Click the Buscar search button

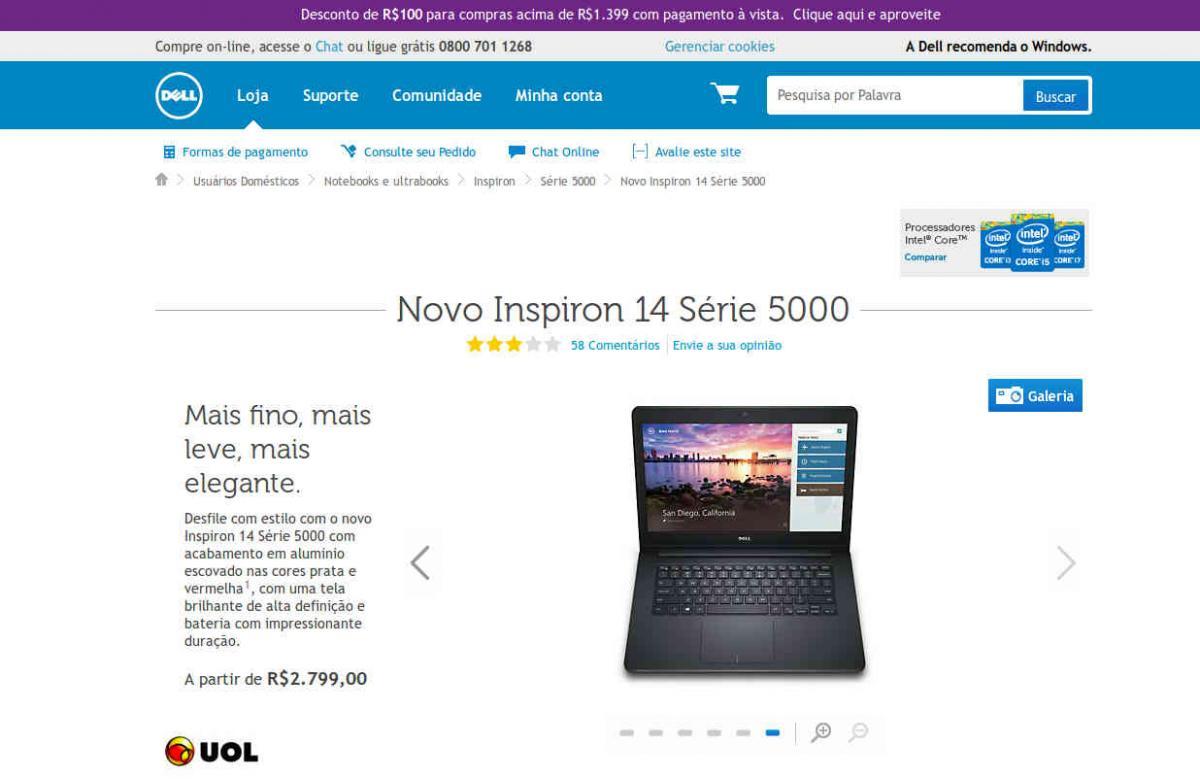coord(1055,96)
